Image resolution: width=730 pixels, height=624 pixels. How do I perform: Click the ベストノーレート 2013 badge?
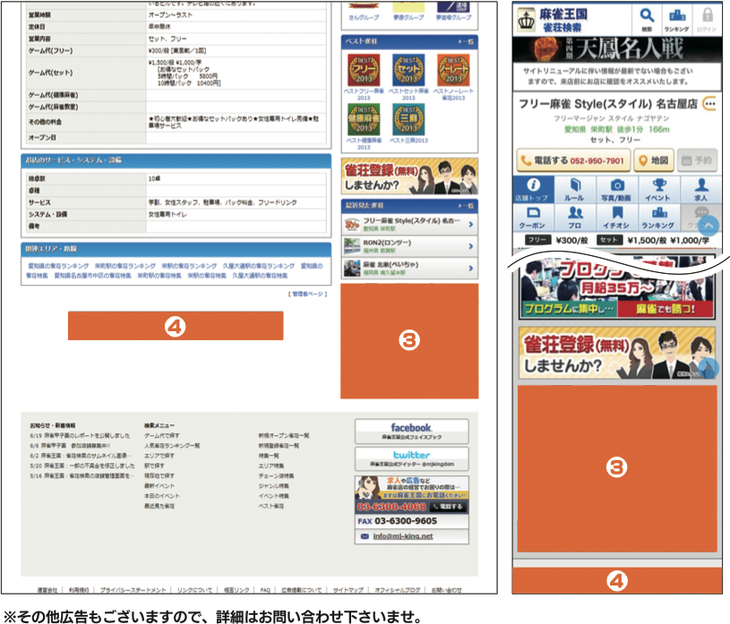click(x=453, y=70)
